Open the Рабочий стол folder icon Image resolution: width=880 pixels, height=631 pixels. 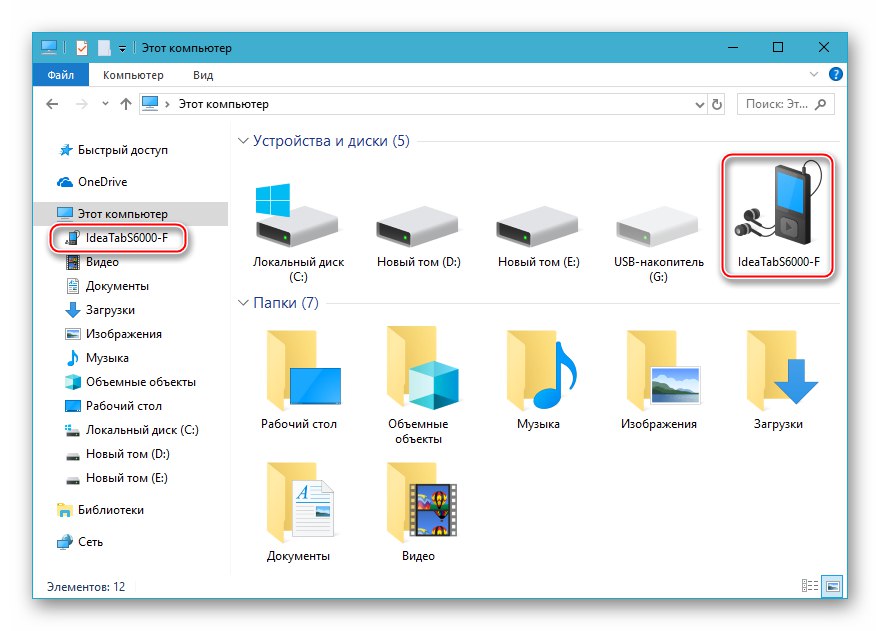(303, 370)
